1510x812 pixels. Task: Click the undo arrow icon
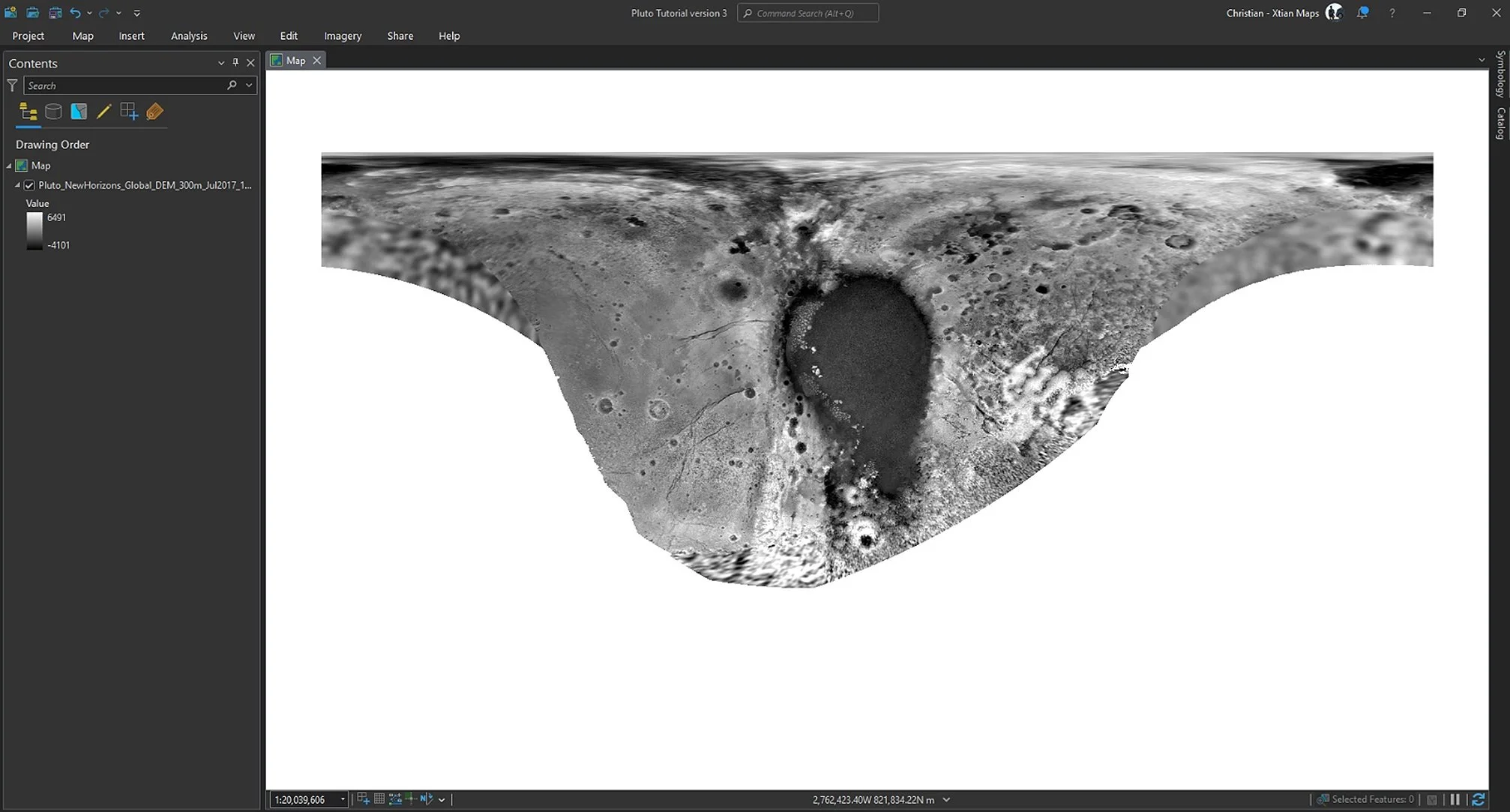tap(75, 13)
